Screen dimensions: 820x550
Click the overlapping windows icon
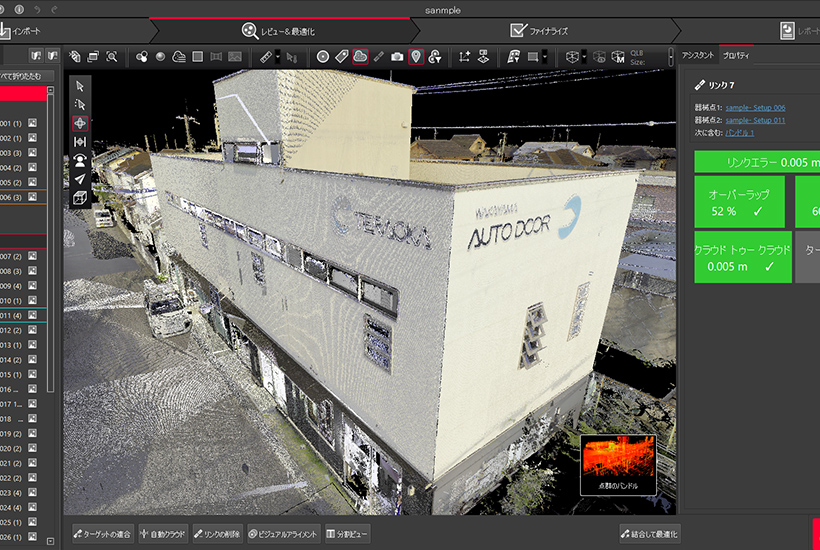[93, 56]
